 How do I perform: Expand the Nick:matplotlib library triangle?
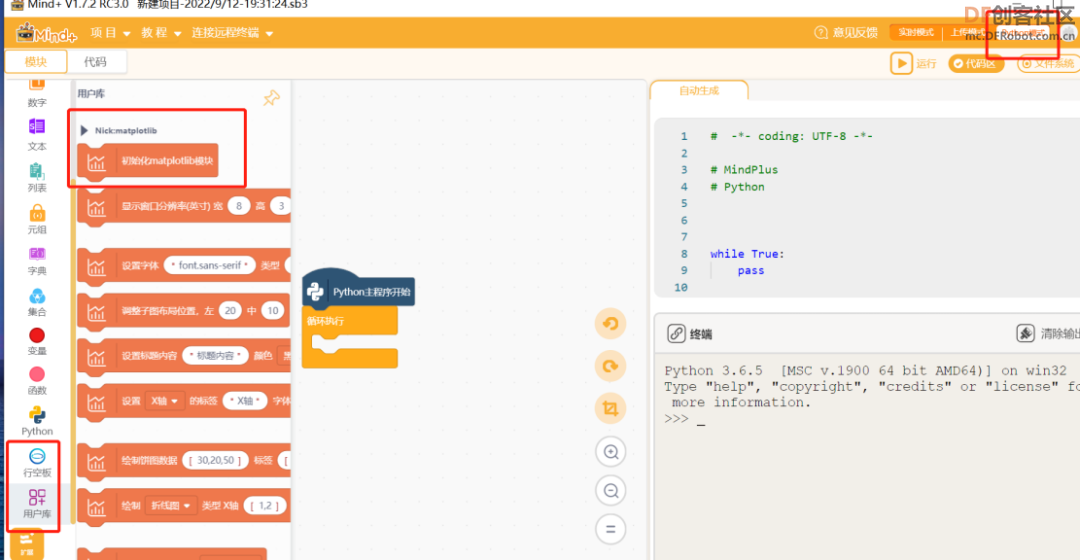(x=84, y=130)
